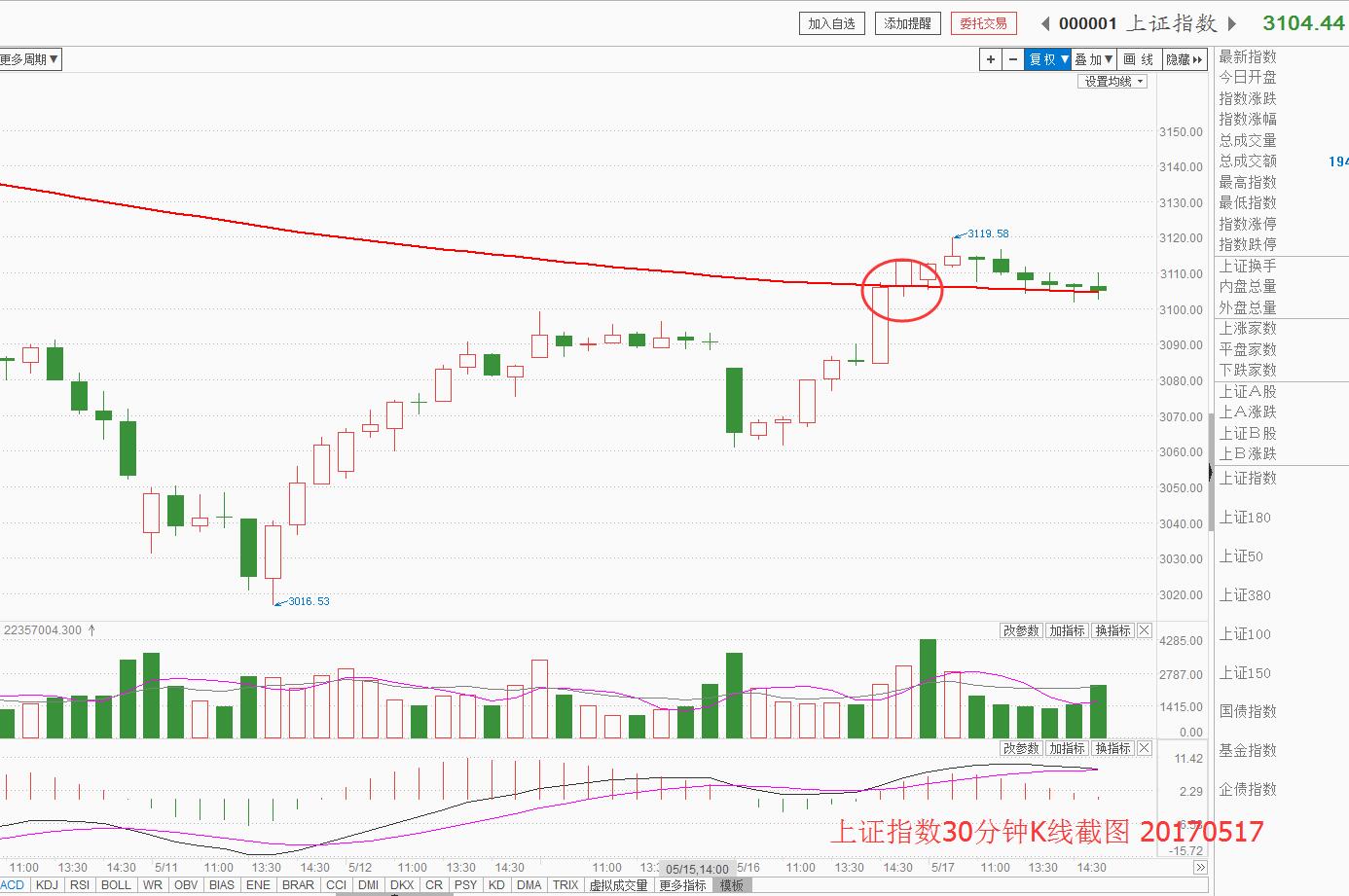
Task: Switch to the KDJ indicator tab
Action: point(47,885)
